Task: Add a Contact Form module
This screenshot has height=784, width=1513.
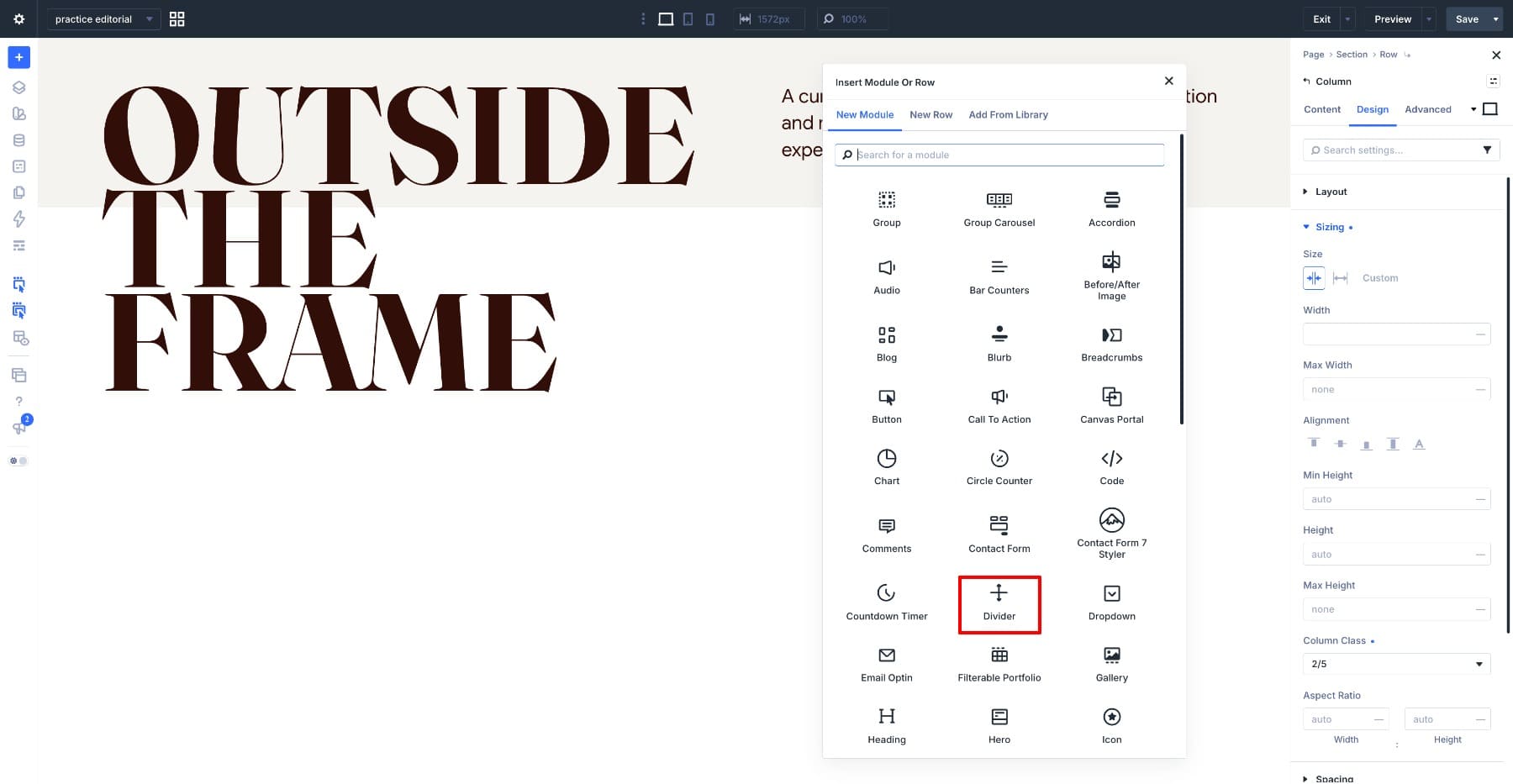Action: pos(999,534)
